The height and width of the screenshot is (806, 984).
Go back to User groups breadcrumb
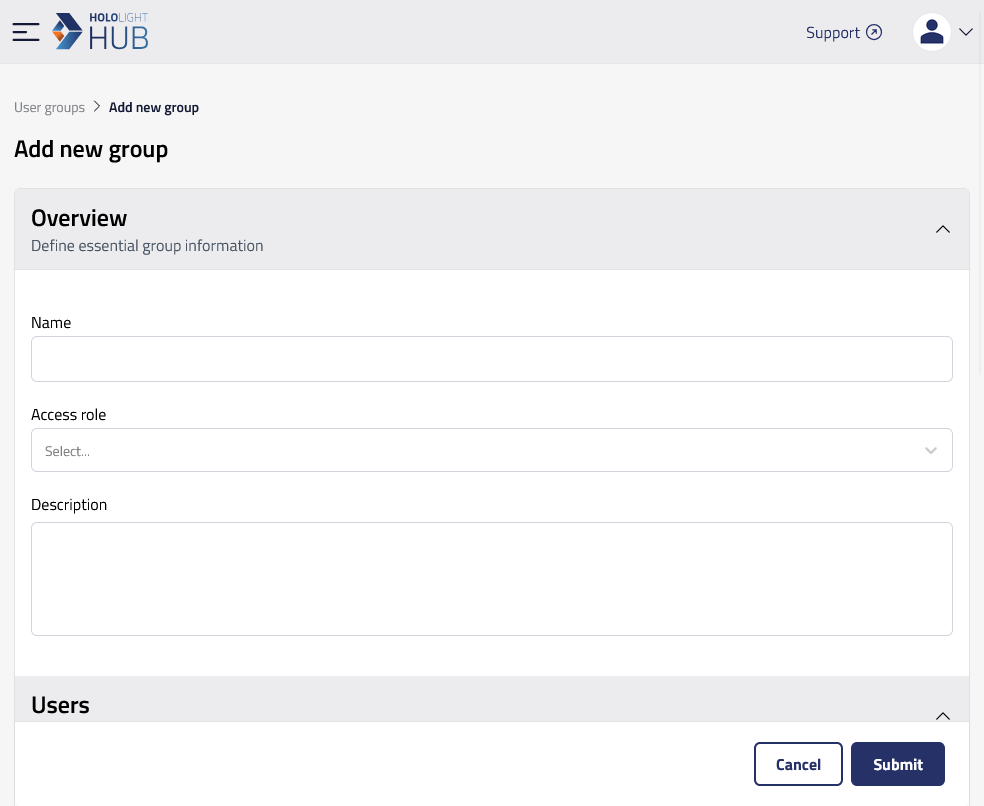(x=50, y=107)
